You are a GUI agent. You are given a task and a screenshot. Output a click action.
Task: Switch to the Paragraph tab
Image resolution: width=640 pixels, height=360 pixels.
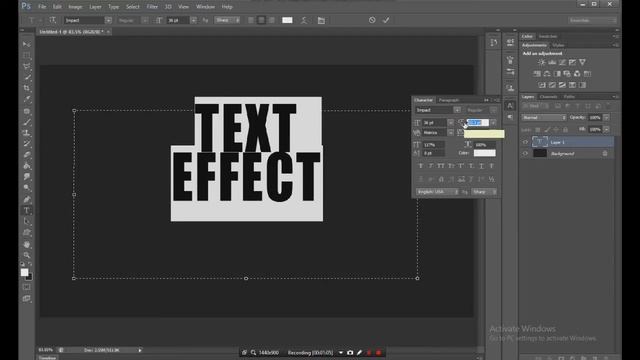(x=449, y=100)
